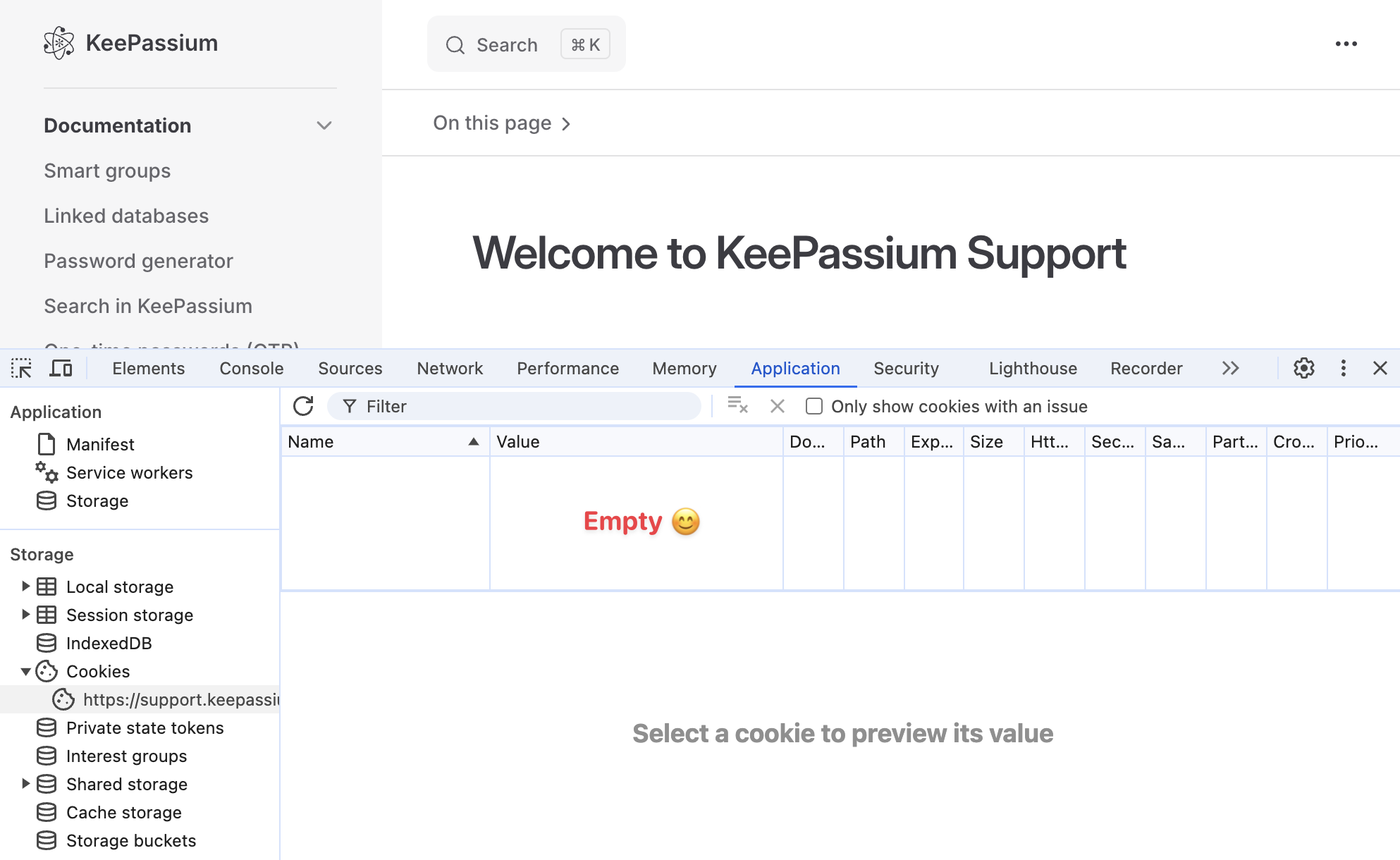The height and width of the screenshot is (860, 1400).
Task: Open DevTools settings gear
Action: tap(1303, 368)
